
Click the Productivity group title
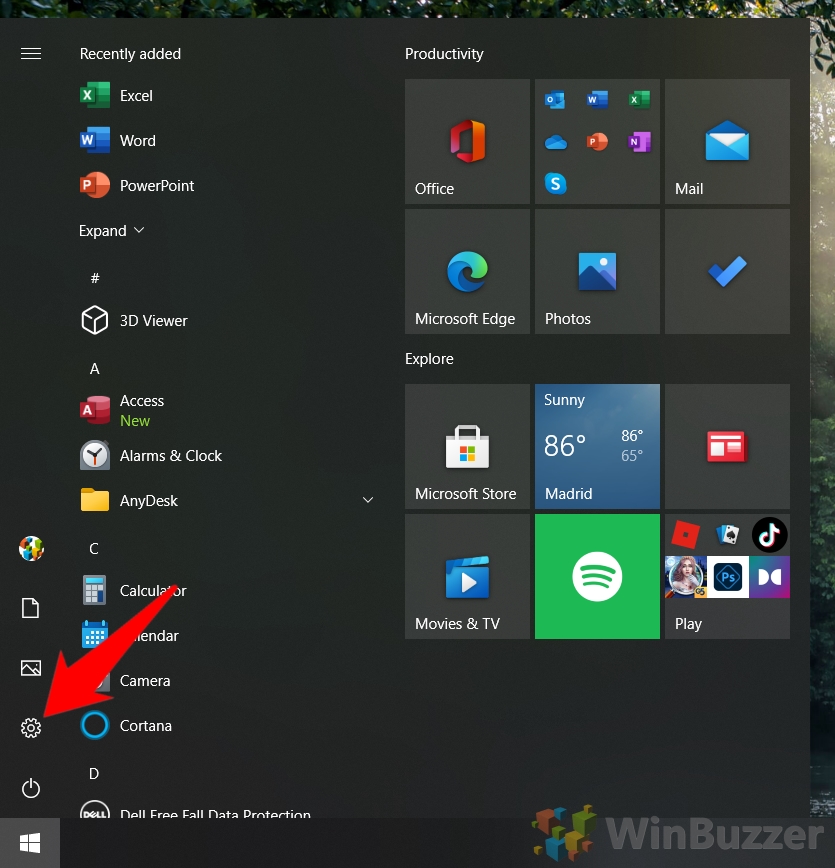coord(444,54)
